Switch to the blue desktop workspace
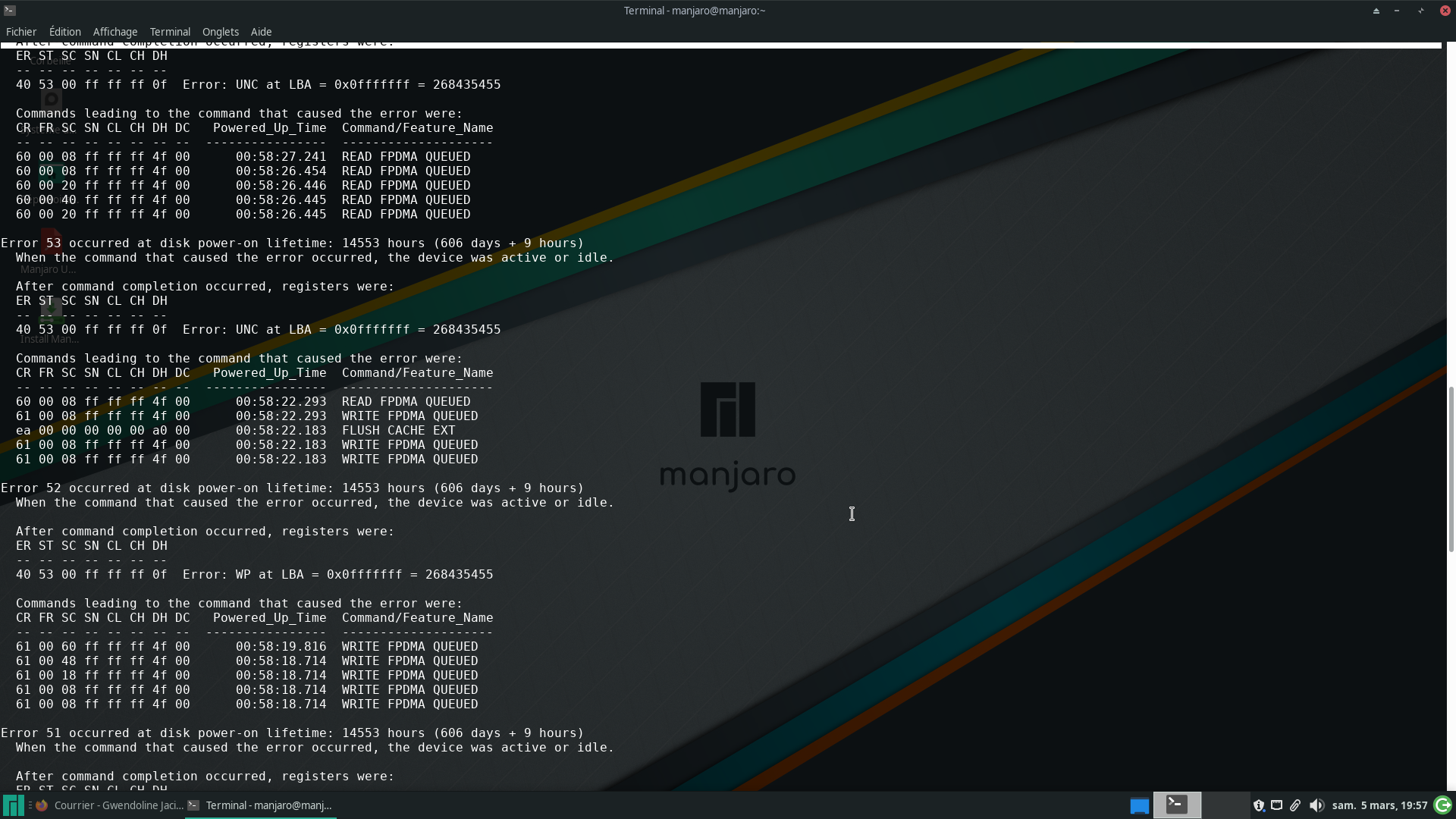This screenshot has width=1456, height=819. tap(1139, 805)
